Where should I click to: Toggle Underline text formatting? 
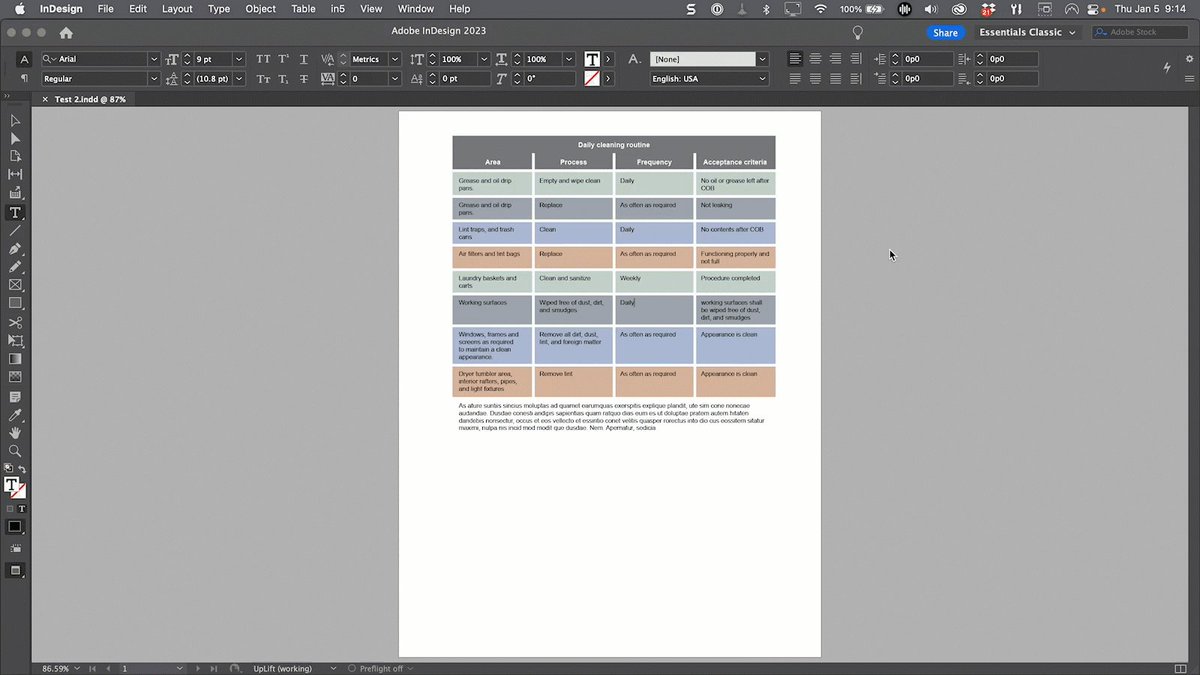[304, 59]
